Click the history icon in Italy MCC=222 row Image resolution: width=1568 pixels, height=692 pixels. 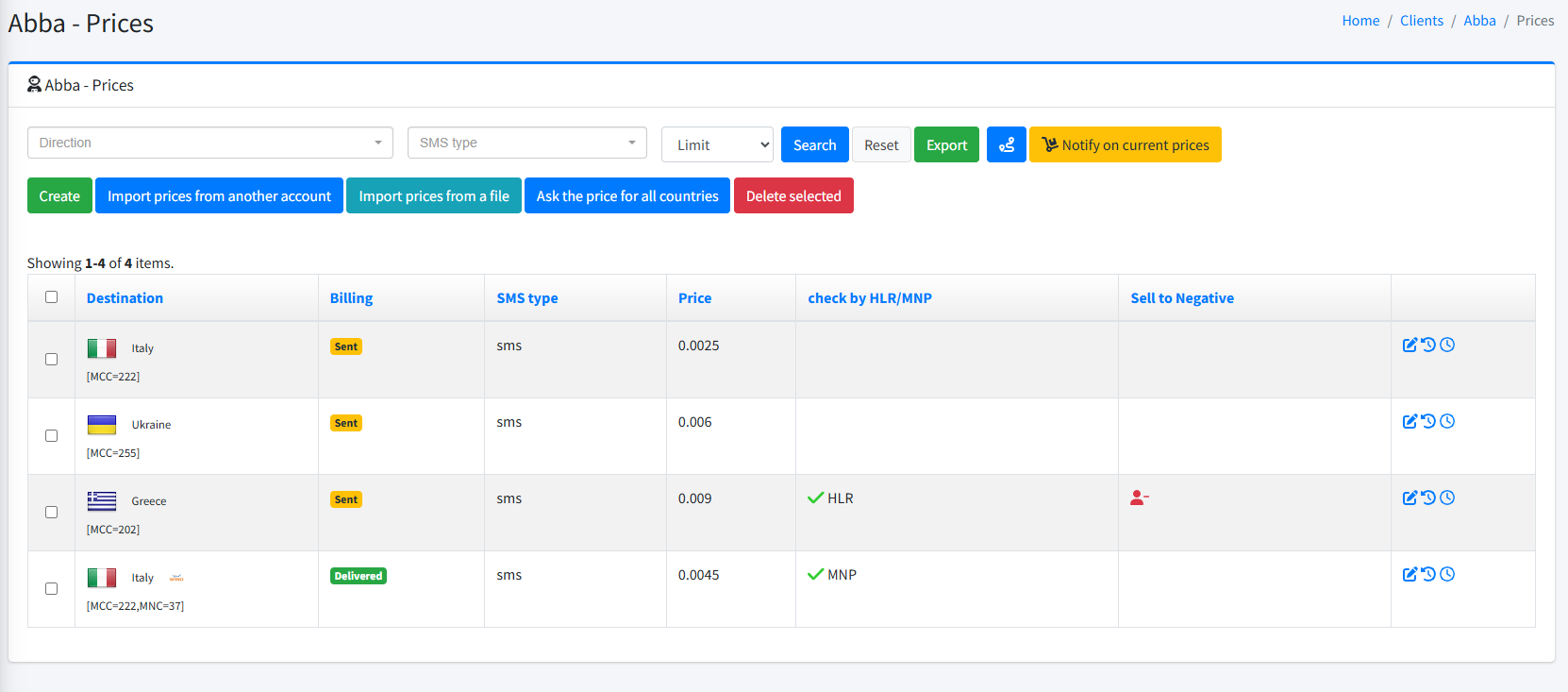(1428, 346)
